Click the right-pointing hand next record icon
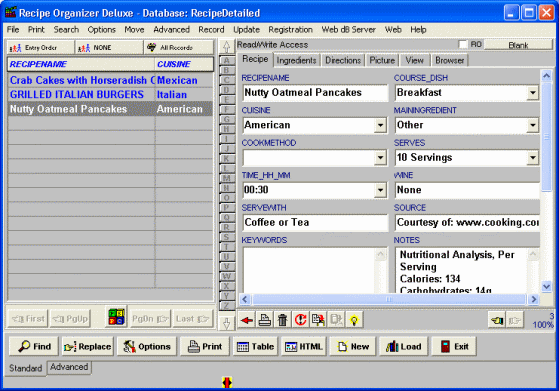Image resolution: width=559 pixels, height=391 pixels. (x=514, y=320)
